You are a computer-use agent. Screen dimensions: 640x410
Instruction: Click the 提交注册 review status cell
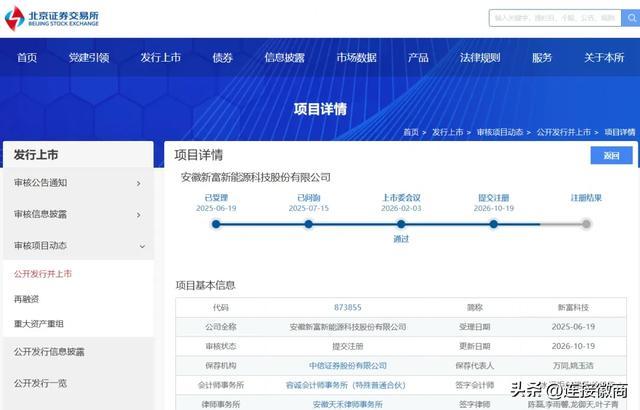click(348, 346)
